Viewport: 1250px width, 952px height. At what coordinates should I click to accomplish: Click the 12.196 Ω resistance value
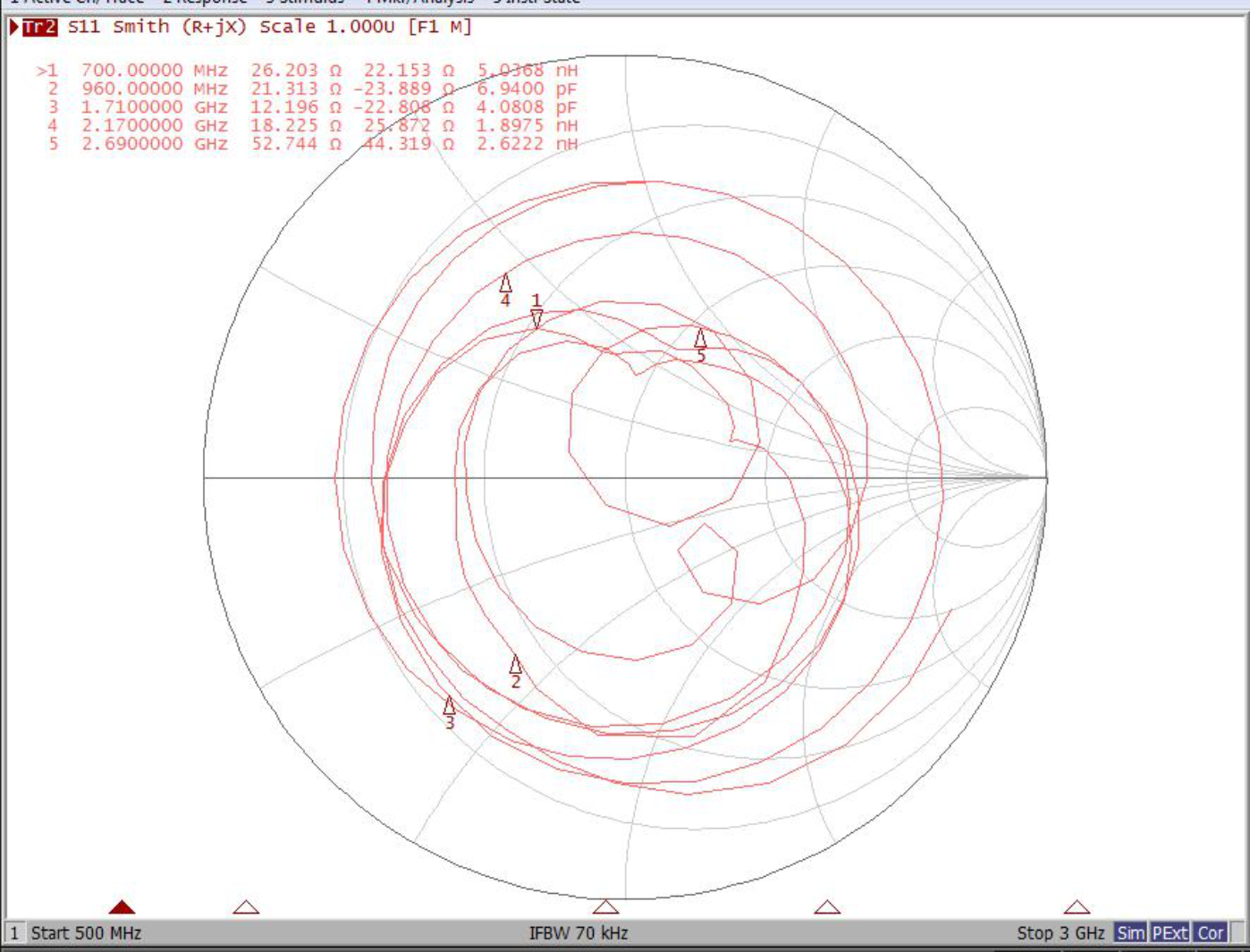point(296,107)
